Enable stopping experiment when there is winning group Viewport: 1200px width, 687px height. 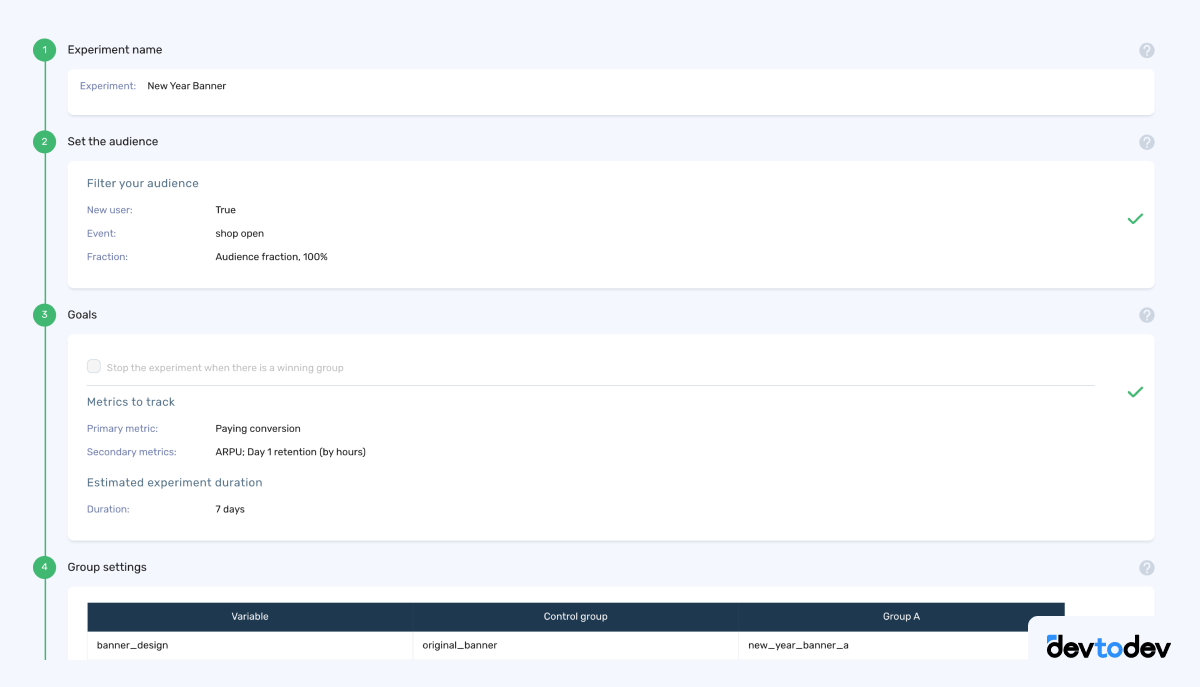(93, 366)
